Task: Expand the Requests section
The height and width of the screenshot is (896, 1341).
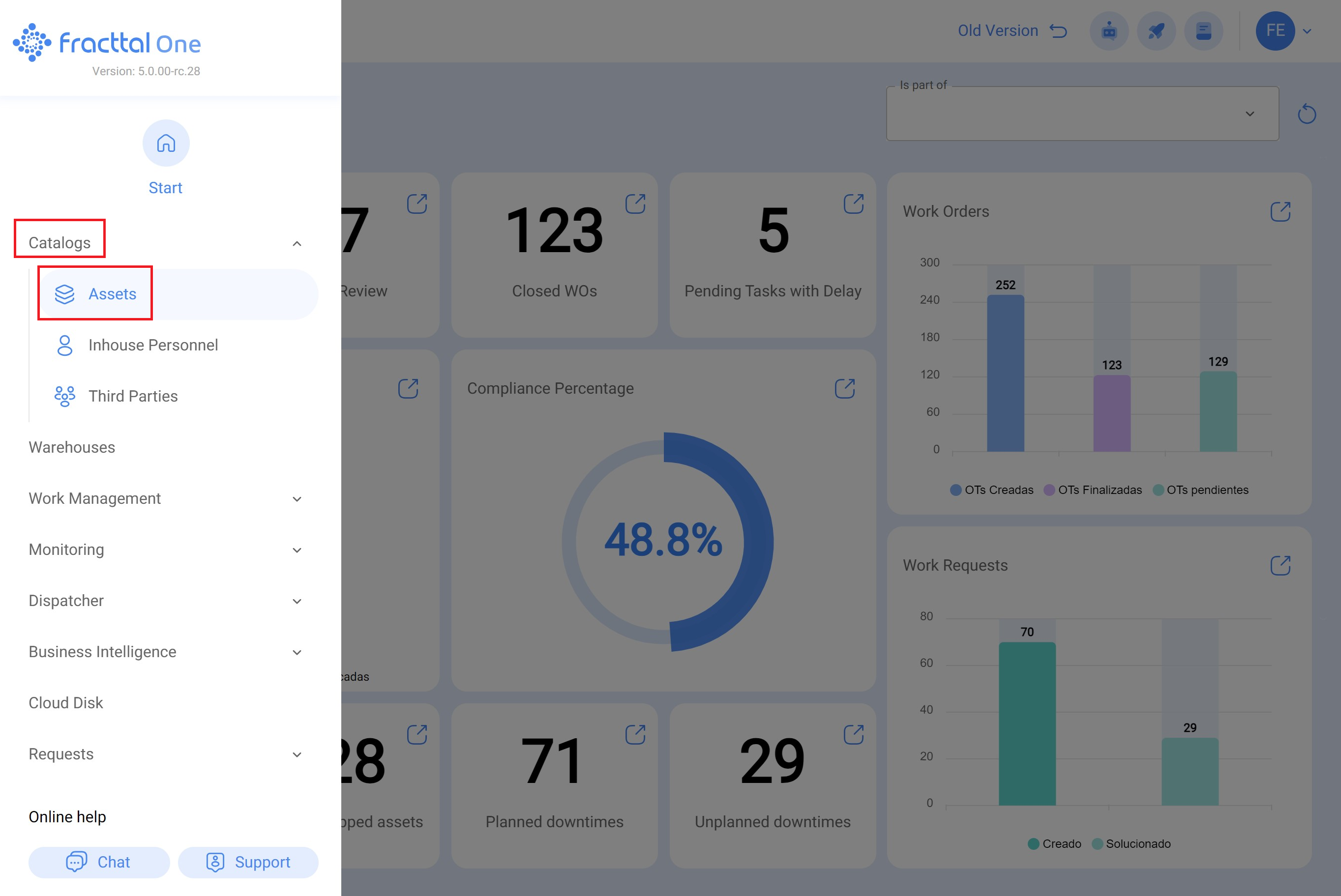Action: (166, 754)
